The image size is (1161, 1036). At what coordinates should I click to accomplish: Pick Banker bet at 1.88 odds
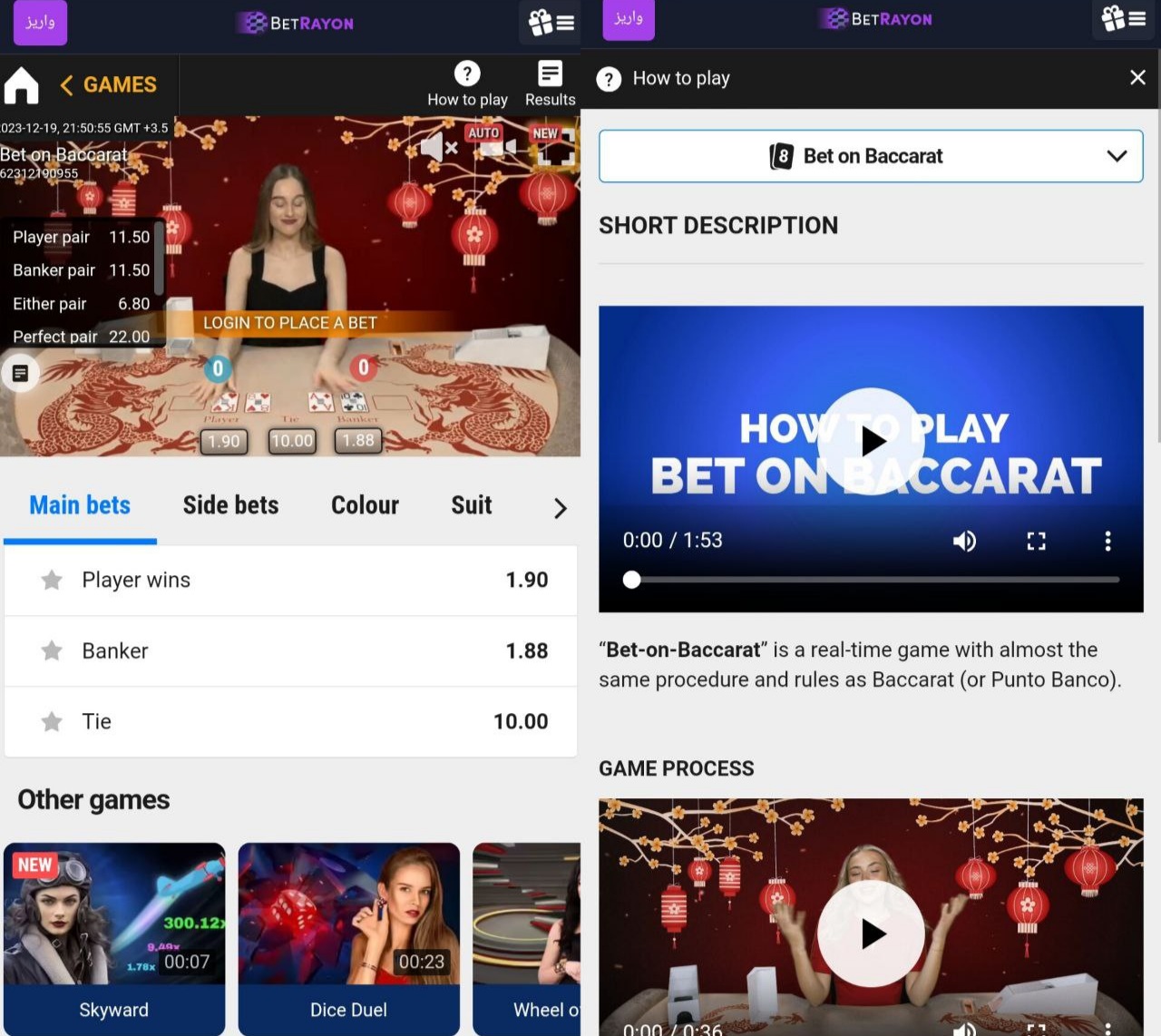coord(290,651)
